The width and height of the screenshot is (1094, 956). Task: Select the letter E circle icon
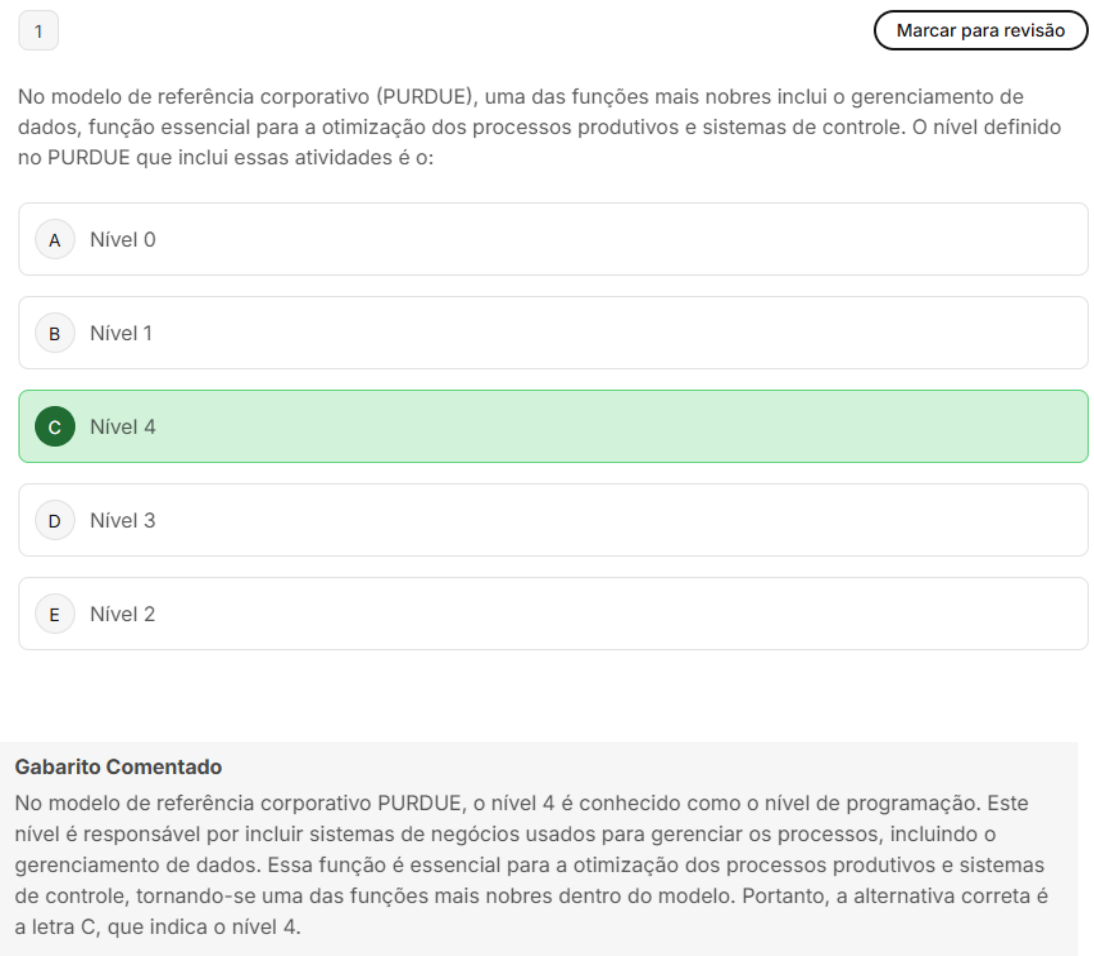[x=54, y=614]
